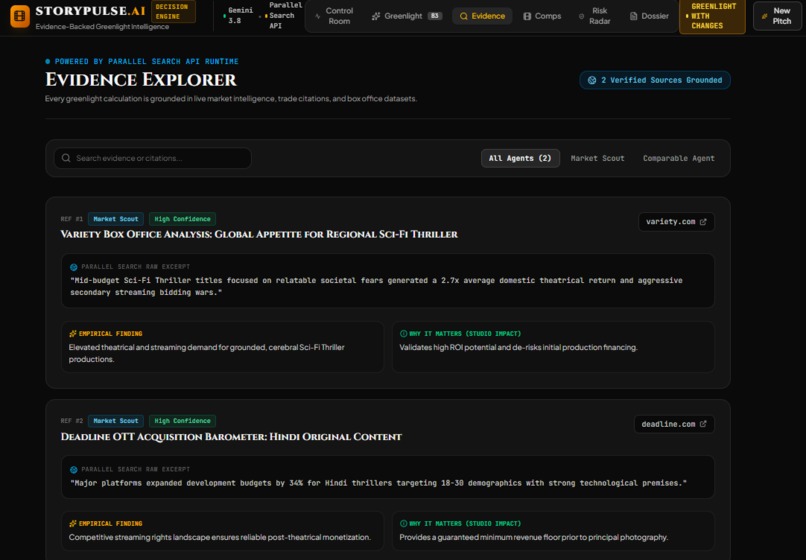Screen dimensions: 806x560
Task: Click the "Elevated theatrical and streaming demand" finding text
Action: 207,353
